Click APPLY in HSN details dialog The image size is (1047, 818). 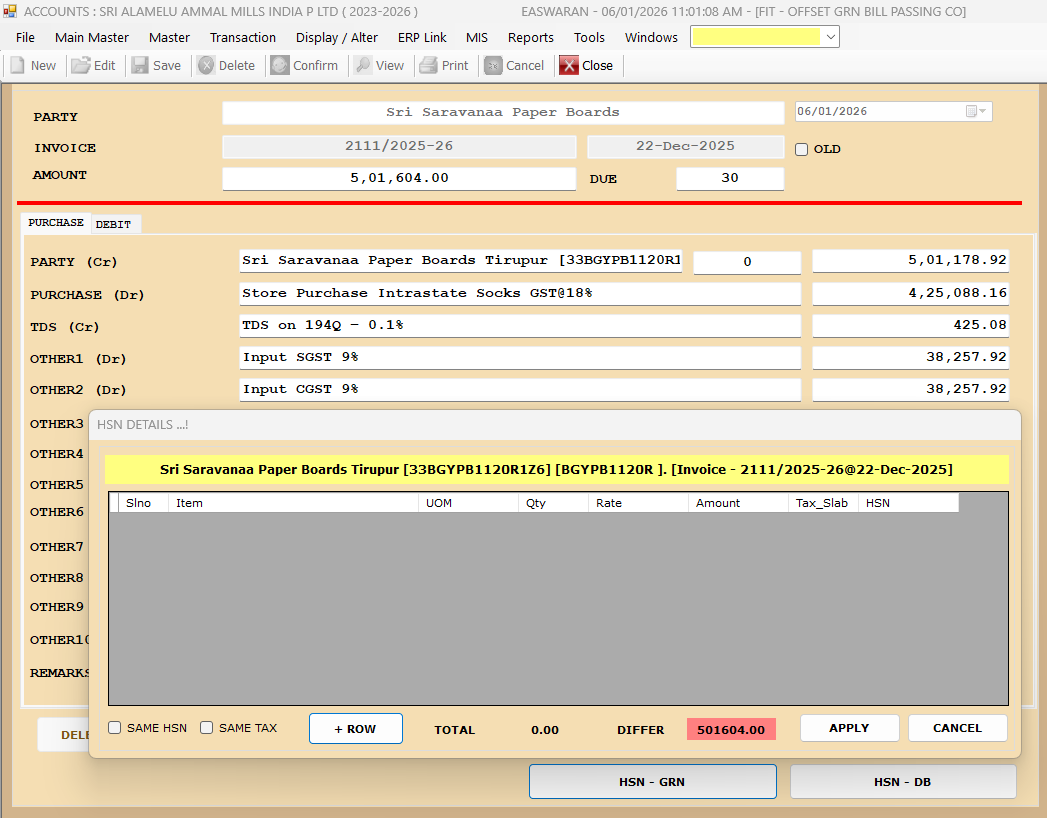[849, 728]
